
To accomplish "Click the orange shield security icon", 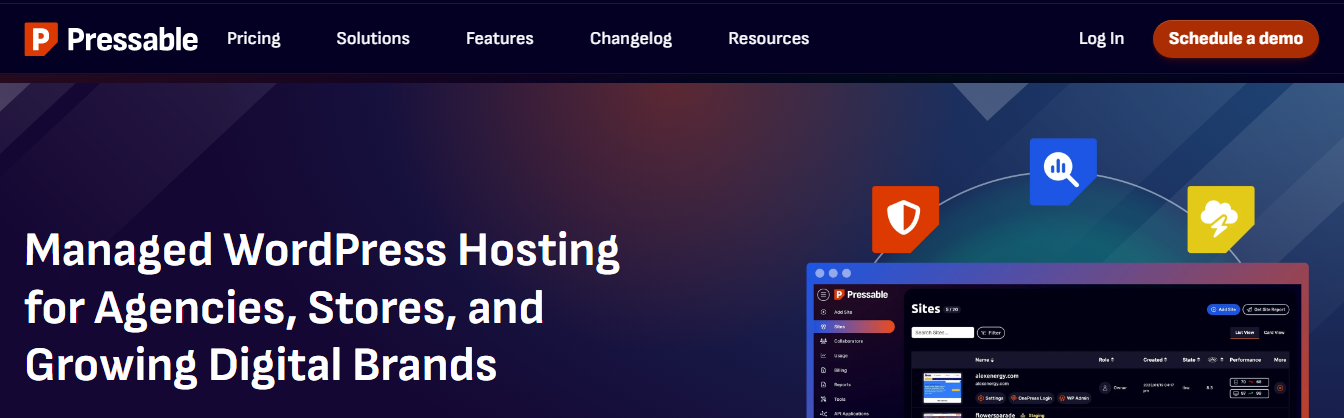I will (904, 217).
